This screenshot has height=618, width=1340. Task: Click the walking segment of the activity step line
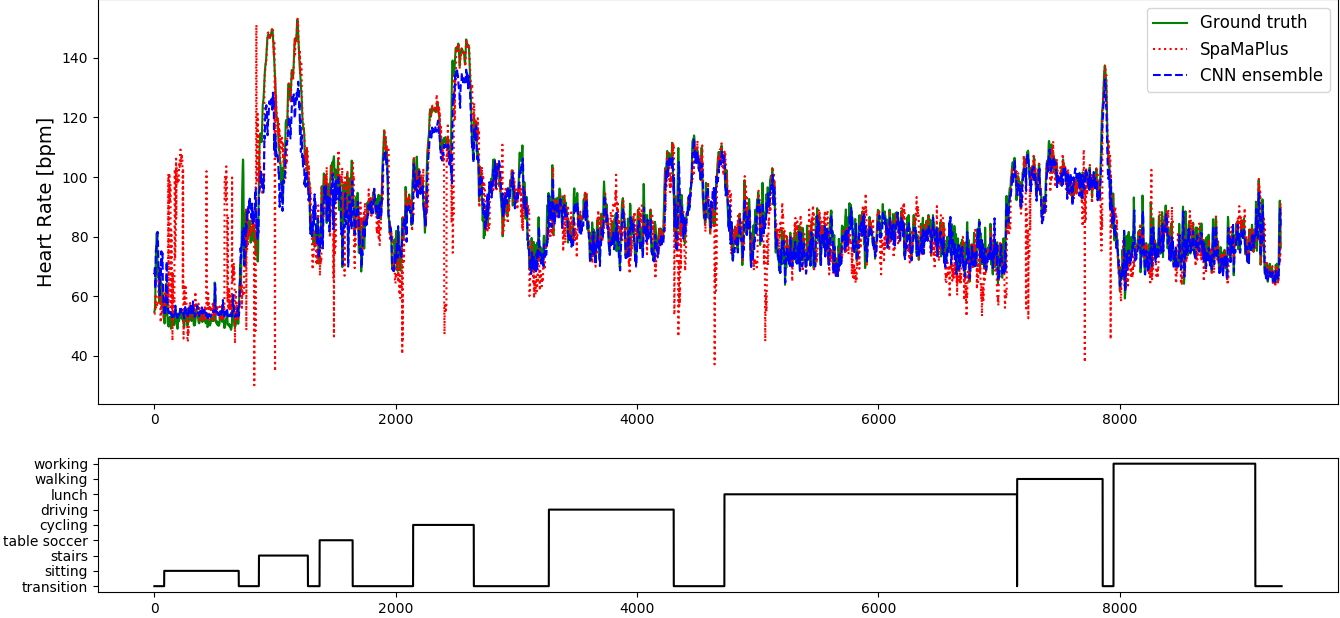[1060, 479]
